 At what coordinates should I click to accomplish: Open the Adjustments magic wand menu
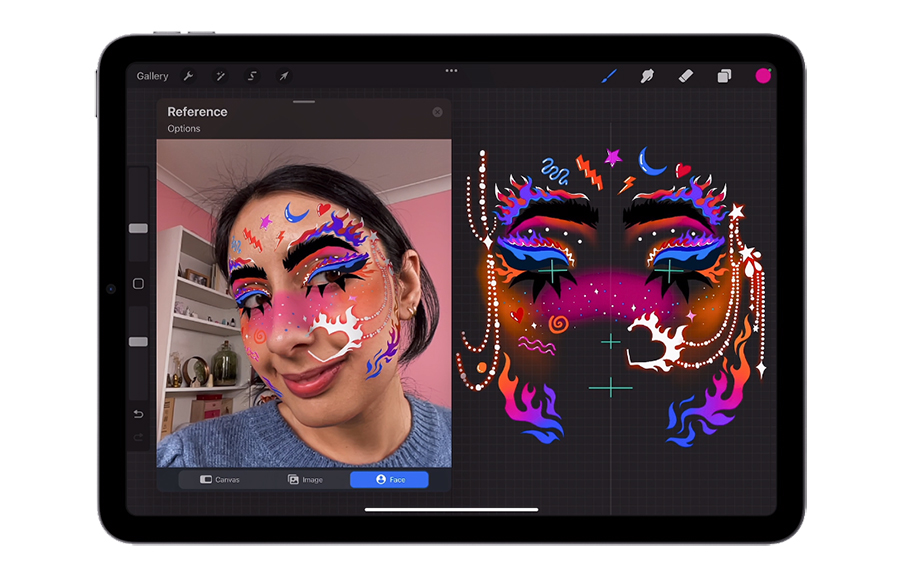(220, 76)
